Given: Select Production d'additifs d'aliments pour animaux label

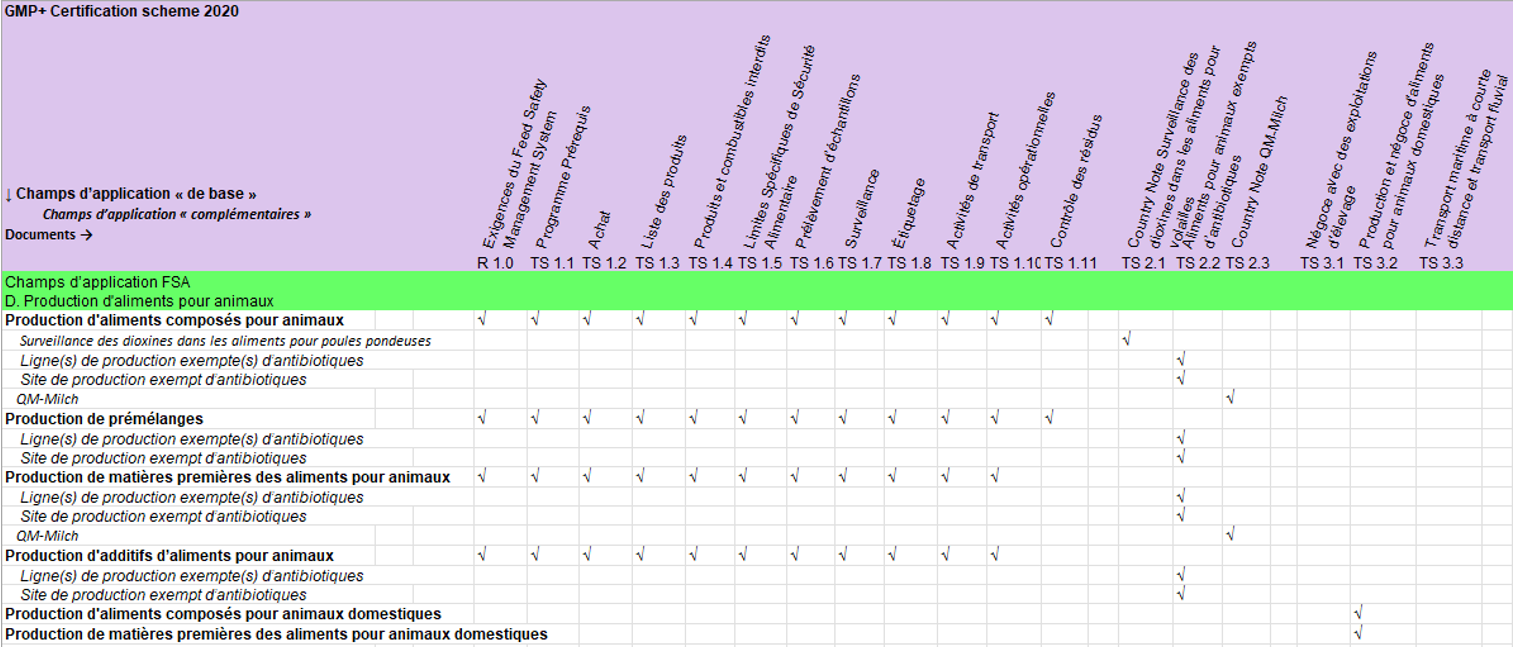Looking at the screenshot, I should click(169, 555).
